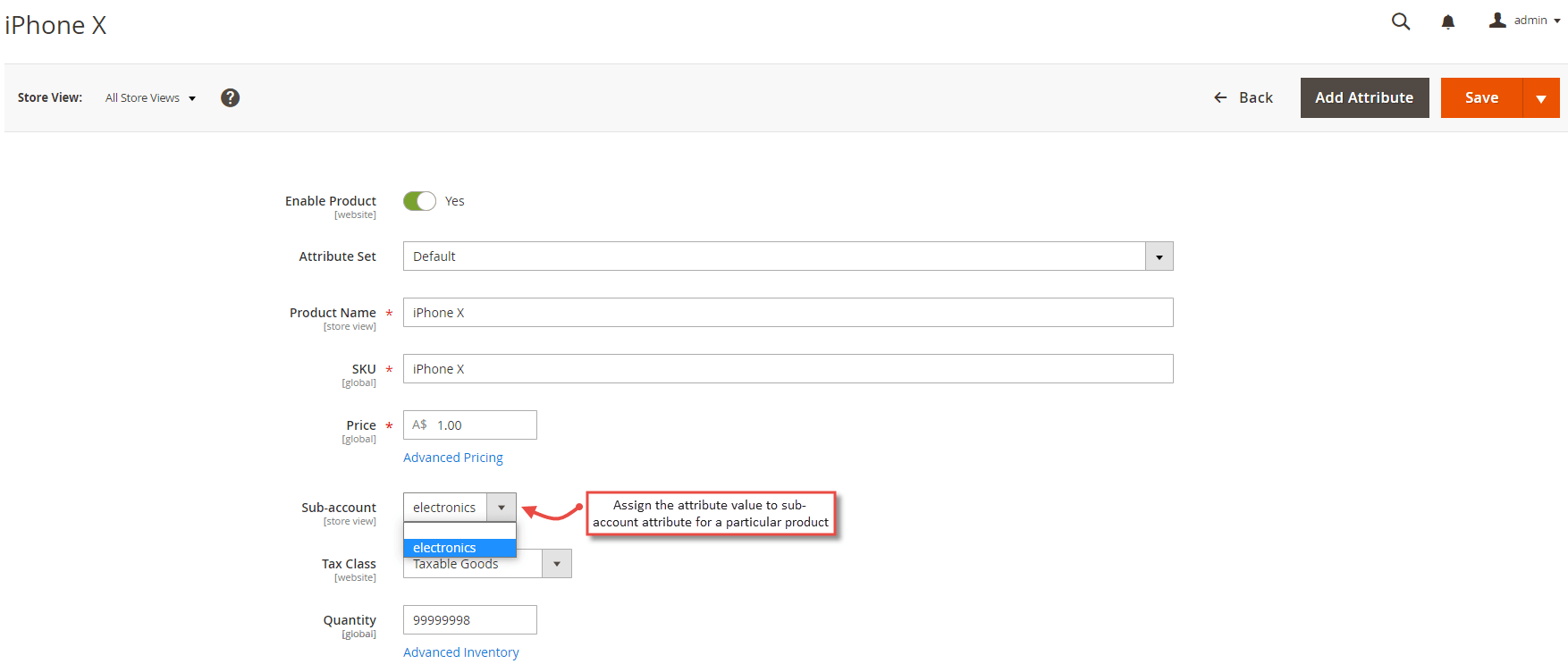Save the product
Viewport: 1568px width, 664px height.
click(x=1481, y=97)
